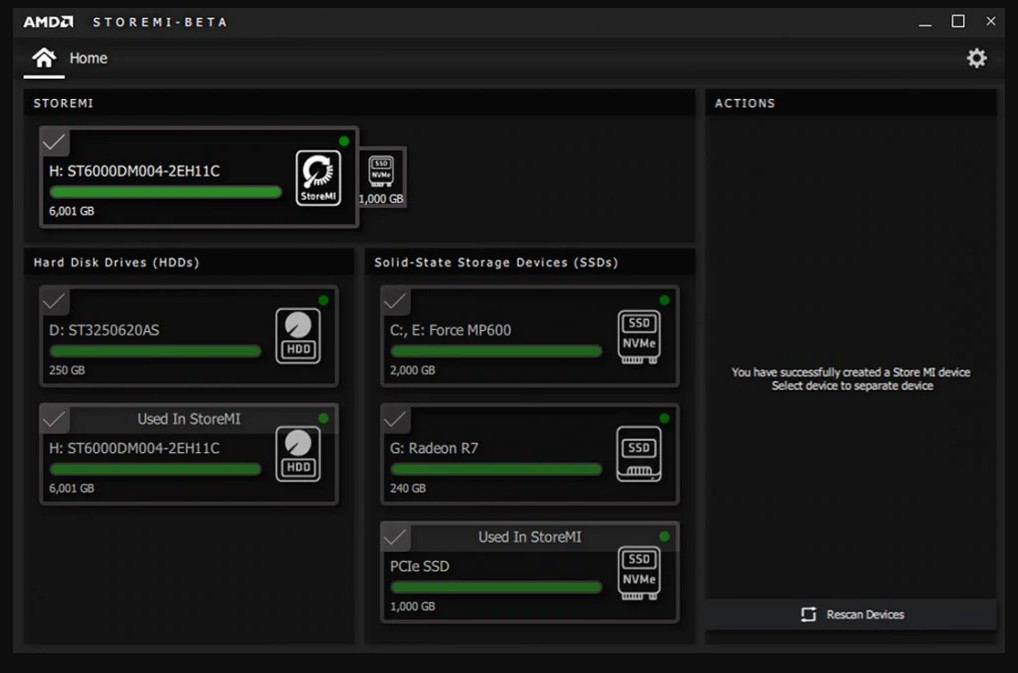This screenshot has height=673, width=1018.
Task: Select the small SSD NVMe icon beside StoreMI card
Action: (x=381, y=172)
